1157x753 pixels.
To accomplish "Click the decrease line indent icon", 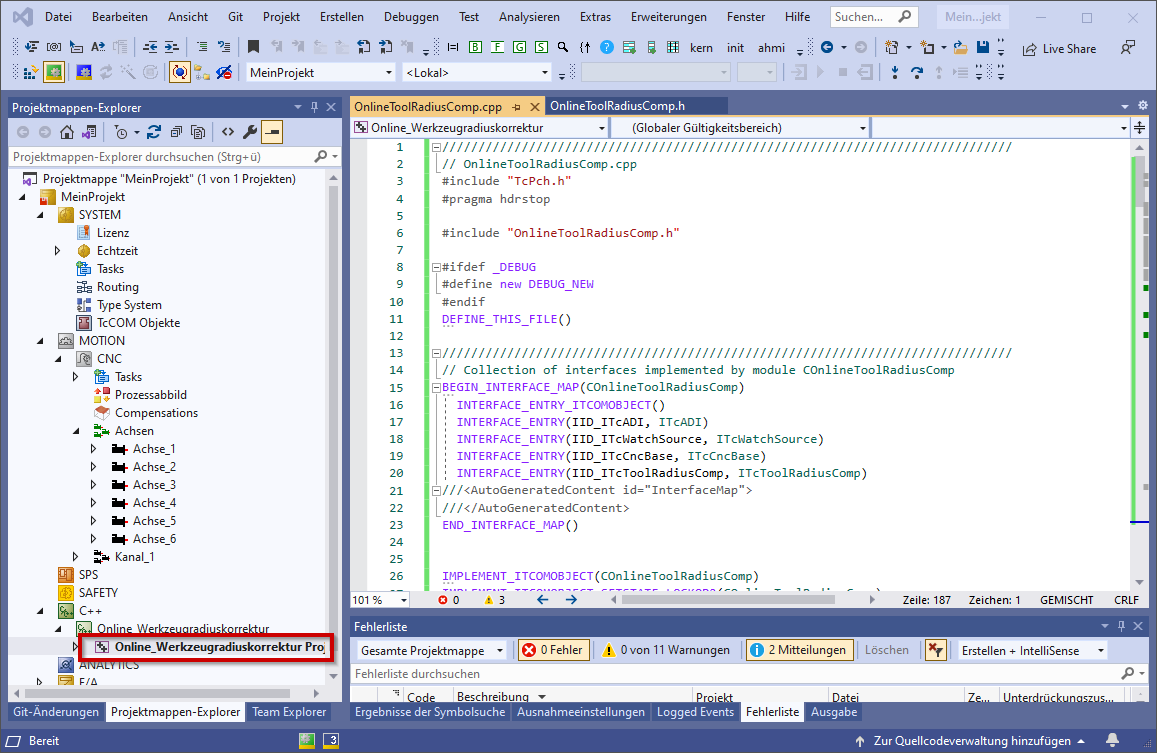I will (x=150, y=47).
